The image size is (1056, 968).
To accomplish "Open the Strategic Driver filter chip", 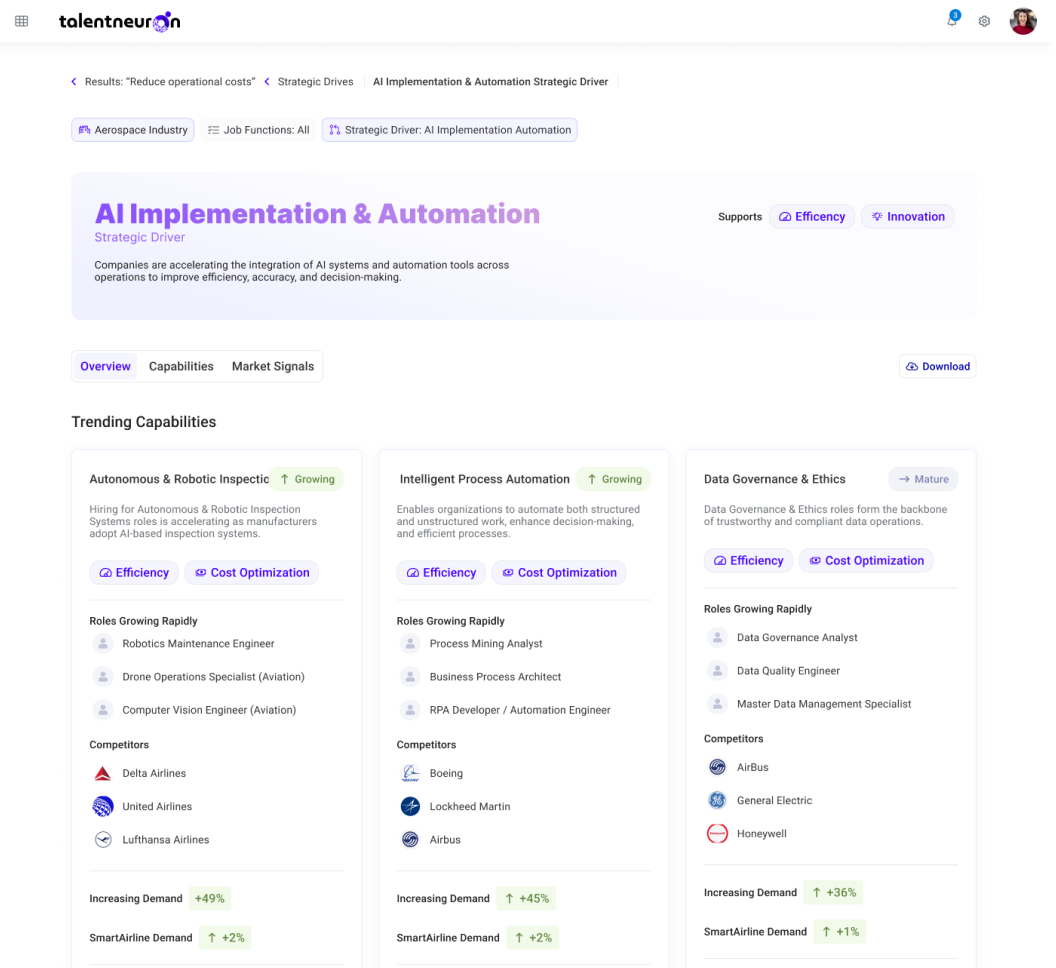I will [449, 130].
